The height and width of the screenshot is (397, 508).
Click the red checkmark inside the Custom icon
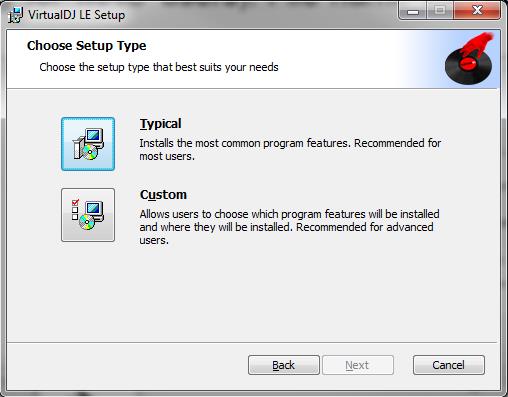click(75, 202)
